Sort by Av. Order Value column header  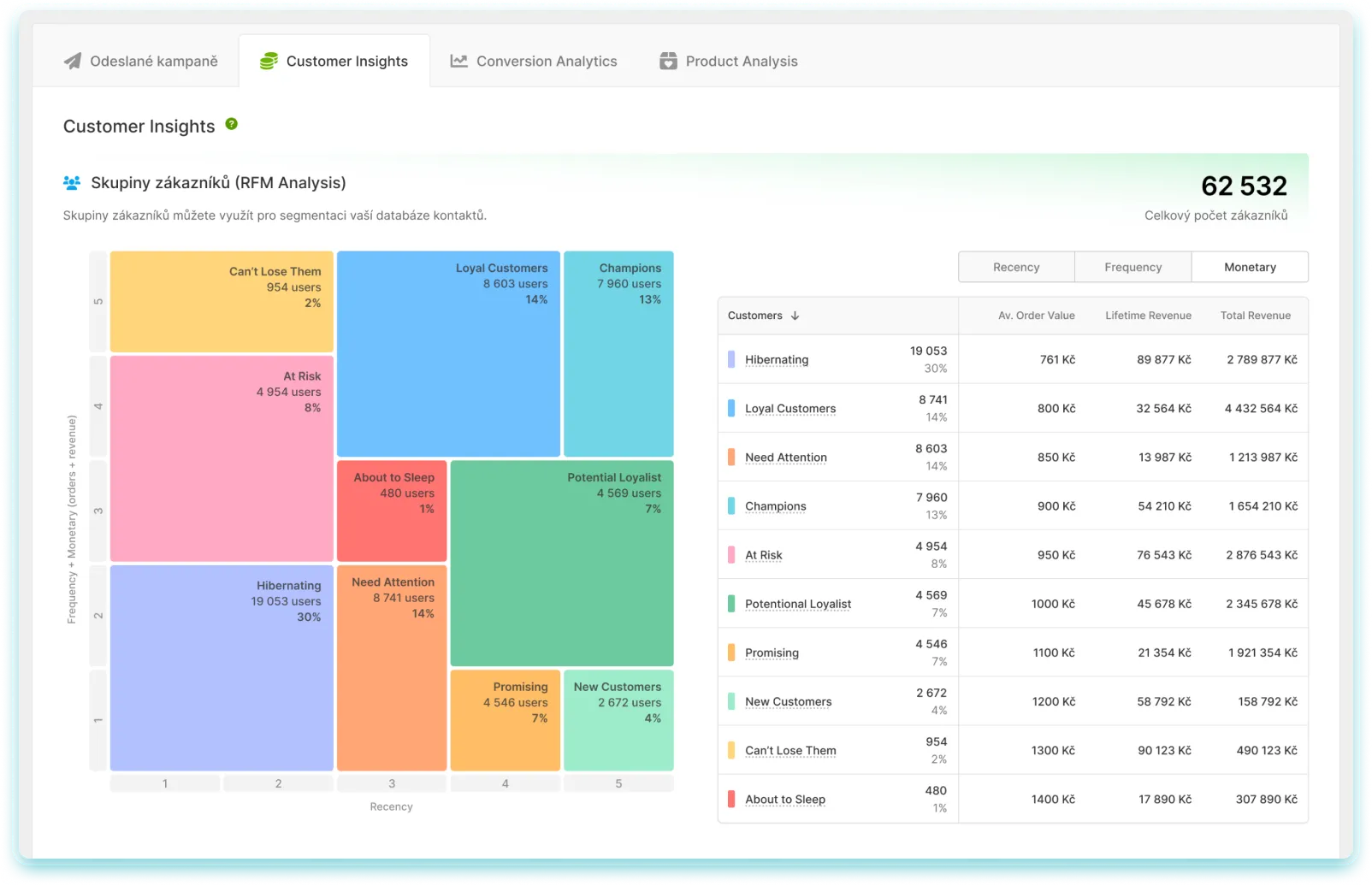coord(1036,316)
